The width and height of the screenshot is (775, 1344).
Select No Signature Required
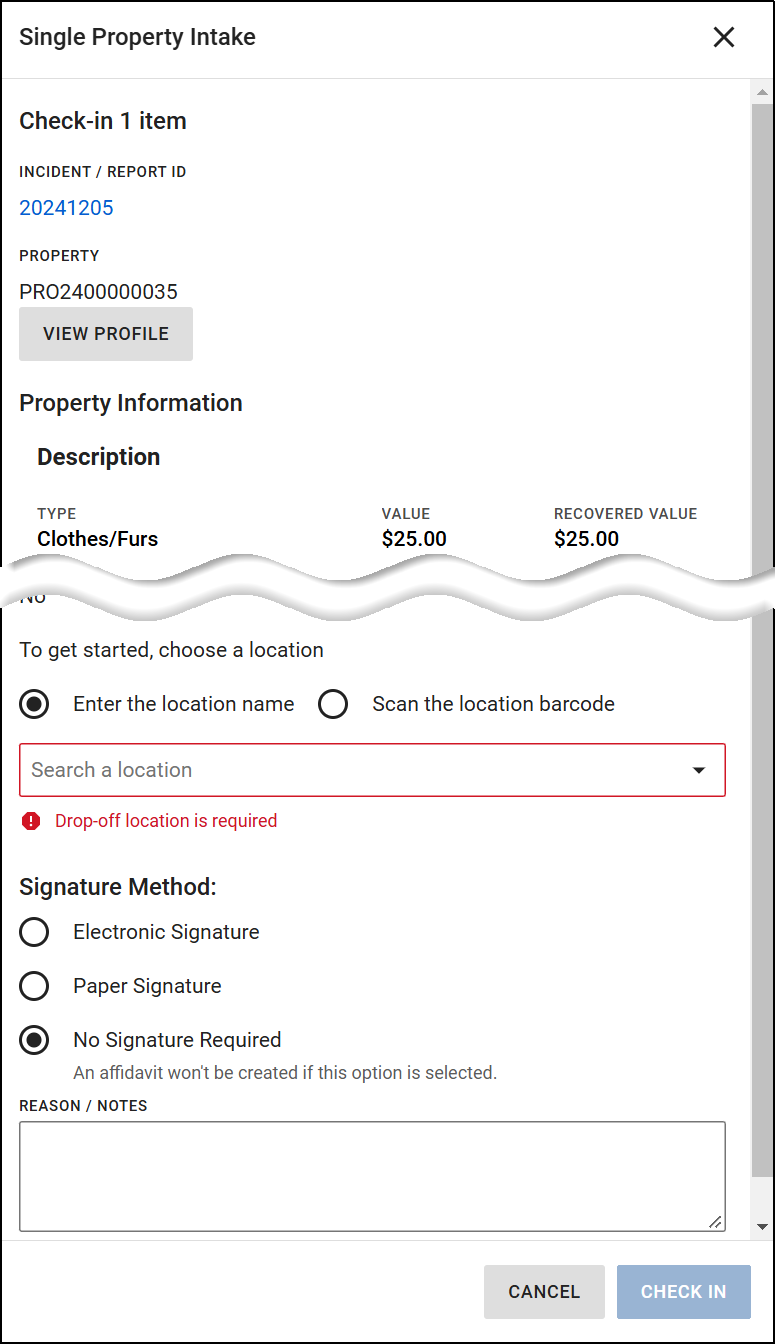tap(34, 1040)
